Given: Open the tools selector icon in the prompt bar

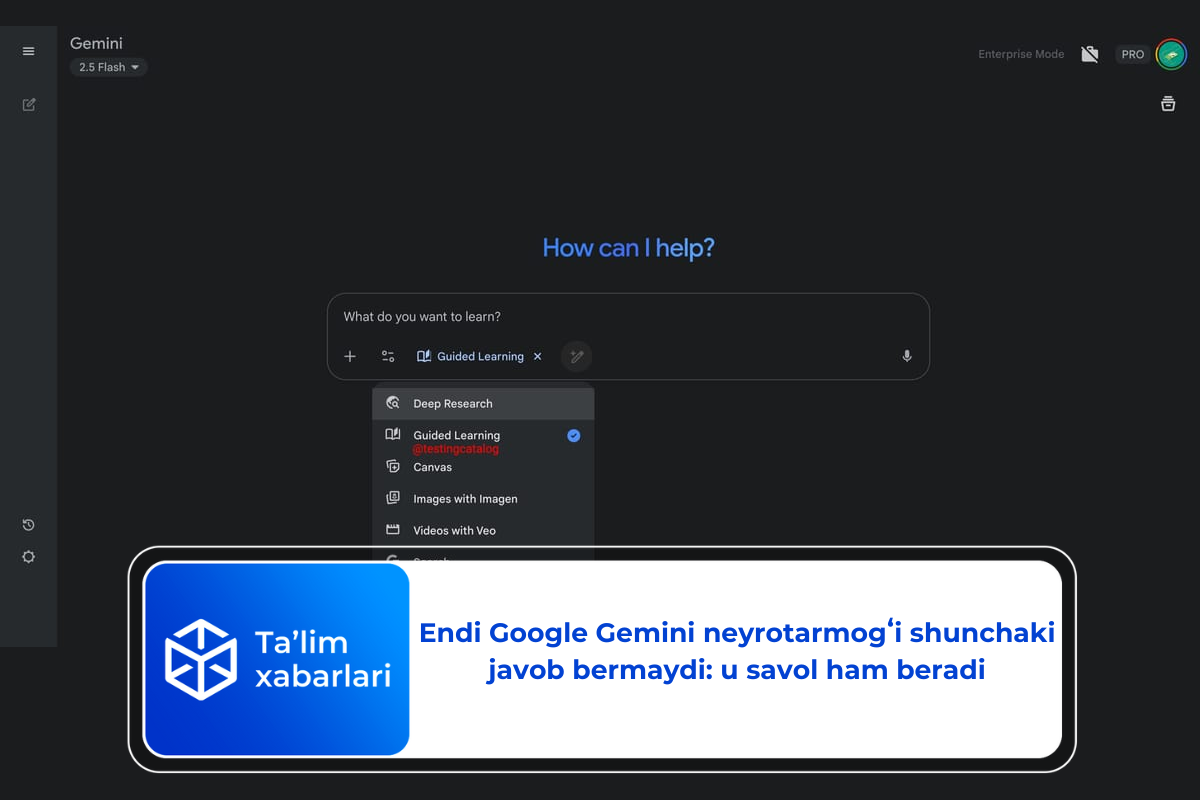Looking at the screenshot, I should [388, 356].
